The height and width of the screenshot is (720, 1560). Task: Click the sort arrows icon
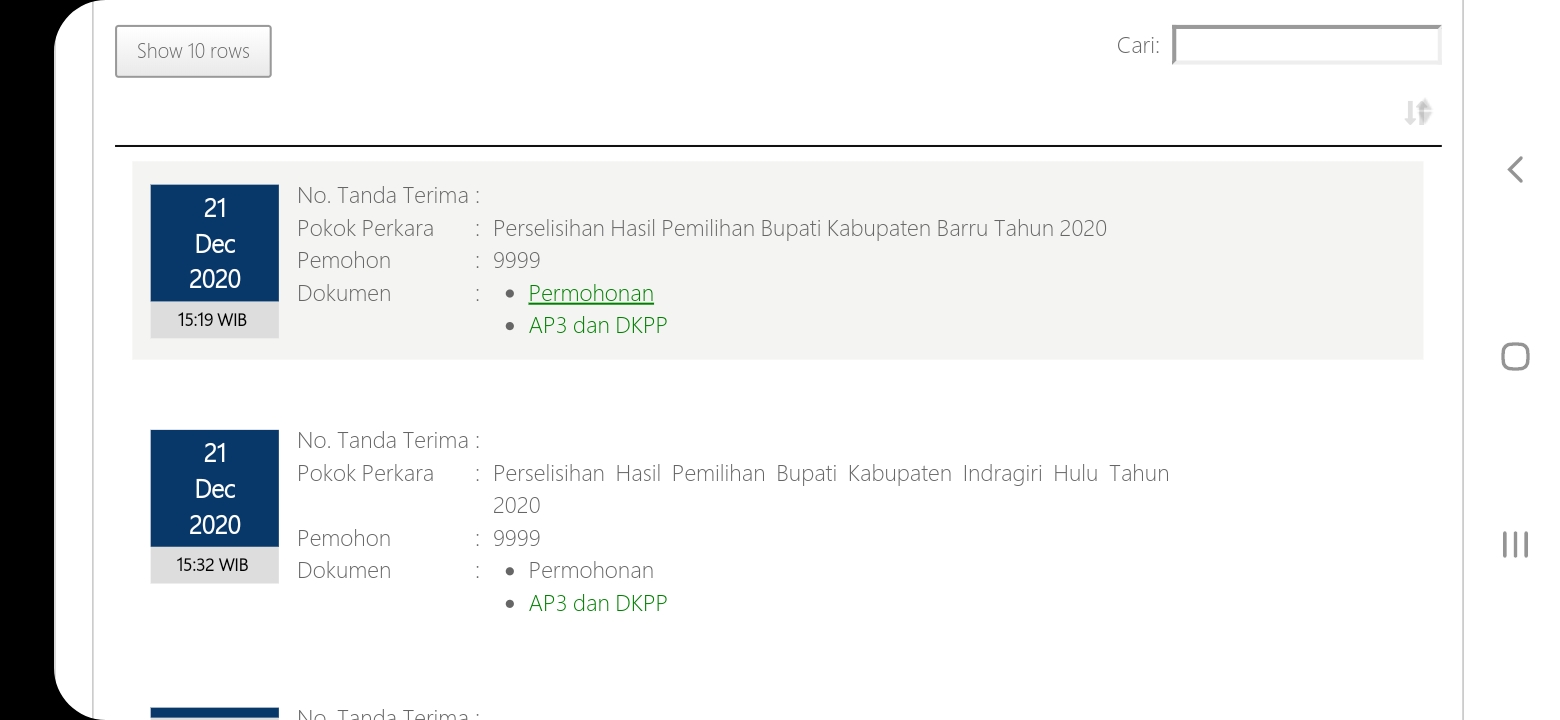1417,112
